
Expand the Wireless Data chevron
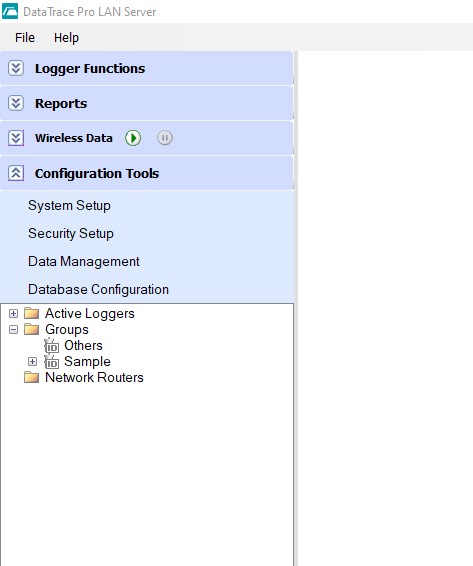16,138
